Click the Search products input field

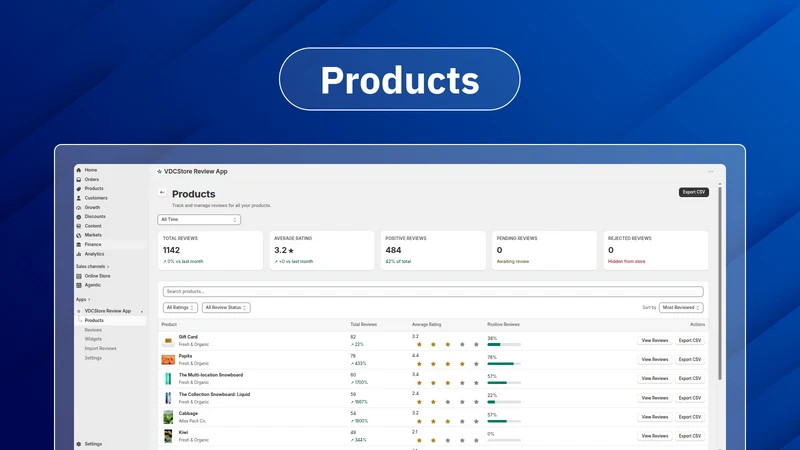(x=433, y=291)
